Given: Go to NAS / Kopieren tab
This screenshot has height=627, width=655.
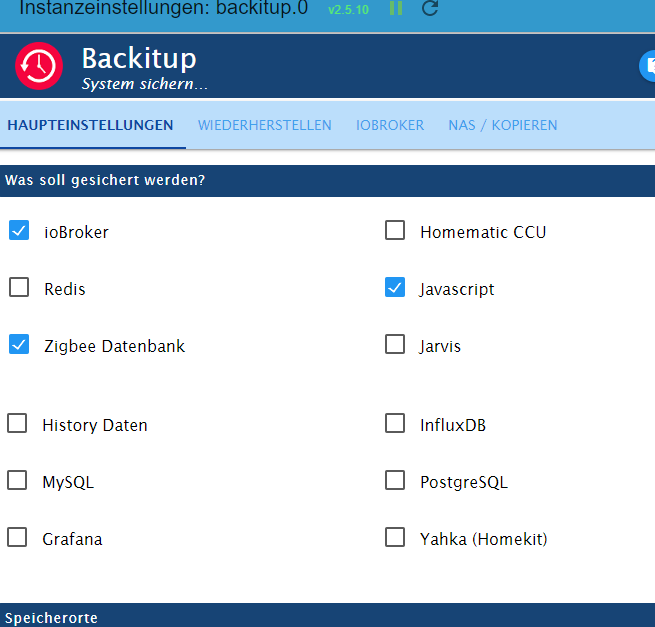Looking at the screenshot, I should point(503,125).
